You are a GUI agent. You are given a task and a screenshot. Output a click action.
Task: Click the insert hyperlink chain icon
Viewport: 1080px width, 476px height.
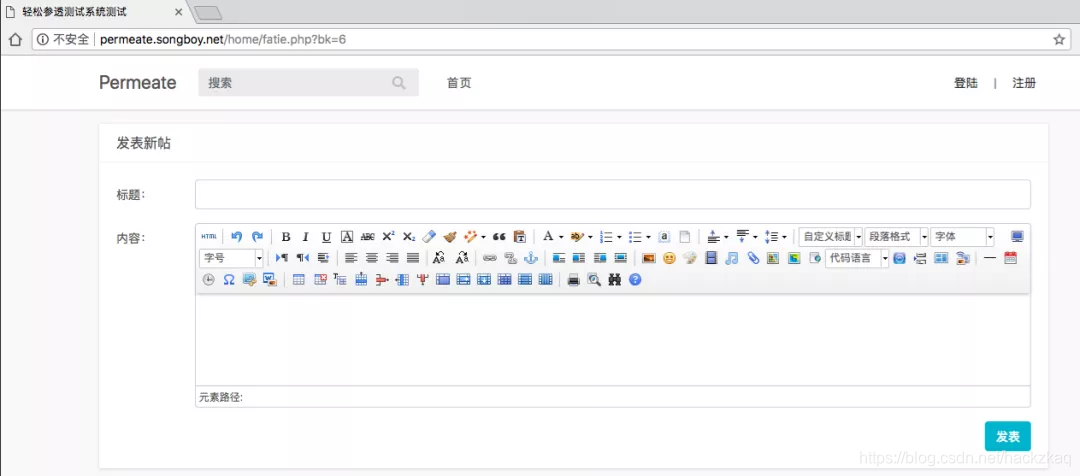pos(490,258)
